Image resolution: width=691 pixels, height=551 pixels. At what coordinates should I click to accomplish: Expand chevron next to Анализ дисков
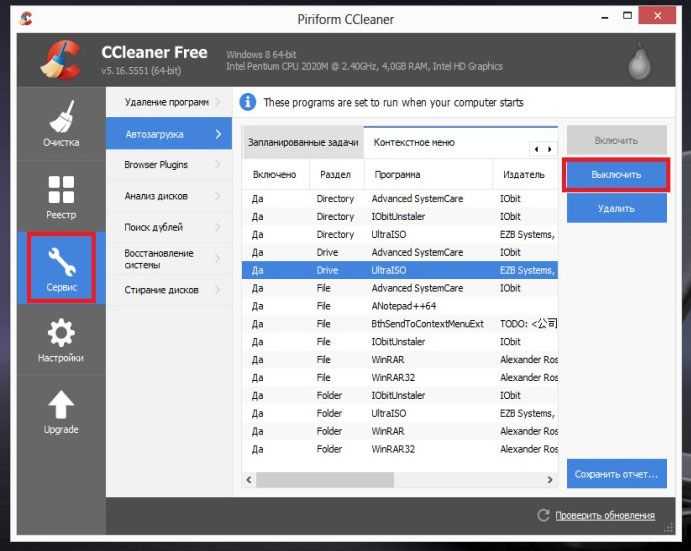tap(218, 196)
